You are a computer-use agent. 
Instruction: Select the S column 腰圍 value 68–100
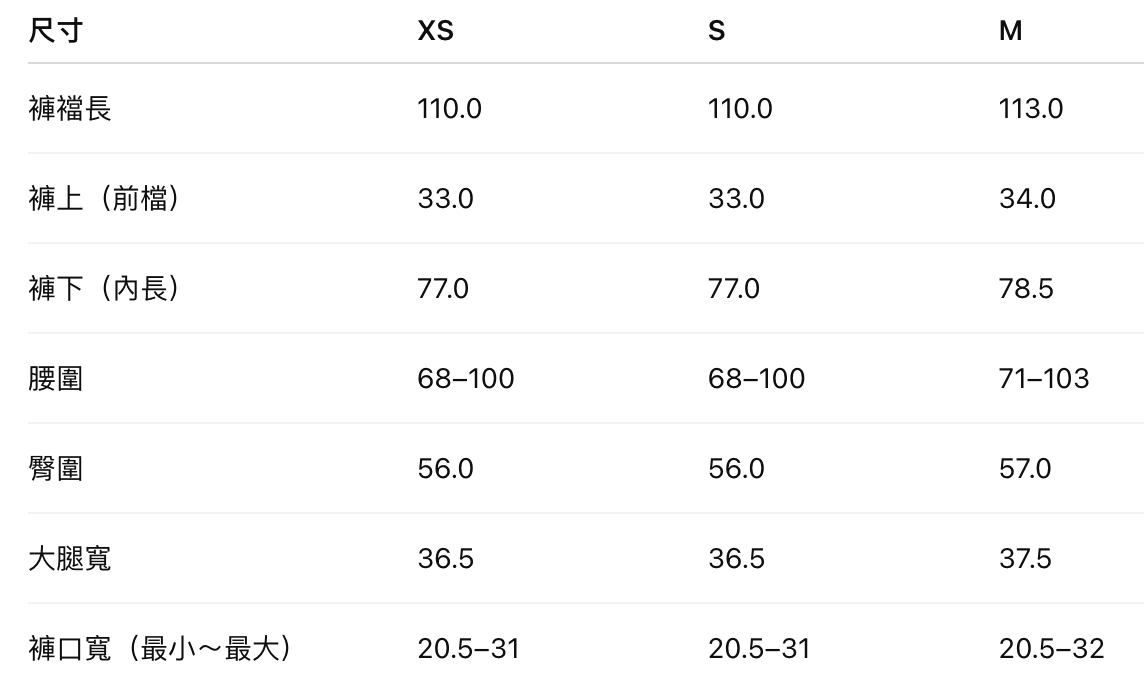click(756, 378)
